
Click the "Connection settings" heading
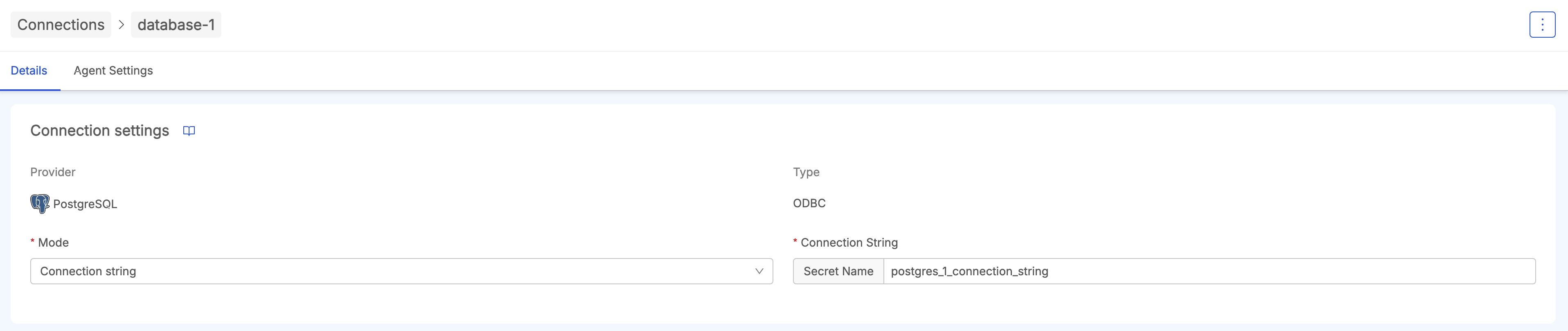(x=100, y=131)
